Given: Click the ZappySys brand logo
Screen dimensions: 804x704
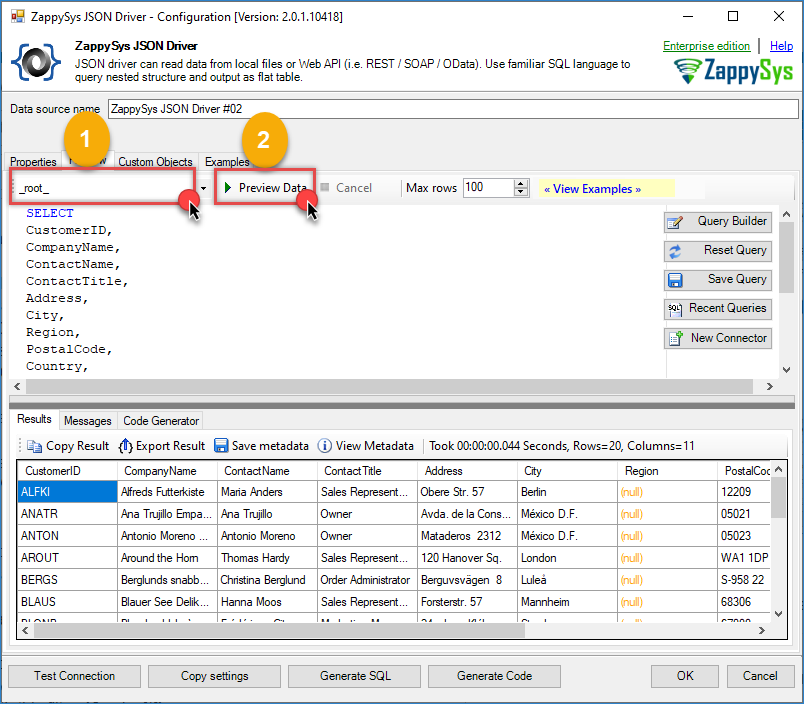Looking at the screenshot, I should (x=733, y=71).
